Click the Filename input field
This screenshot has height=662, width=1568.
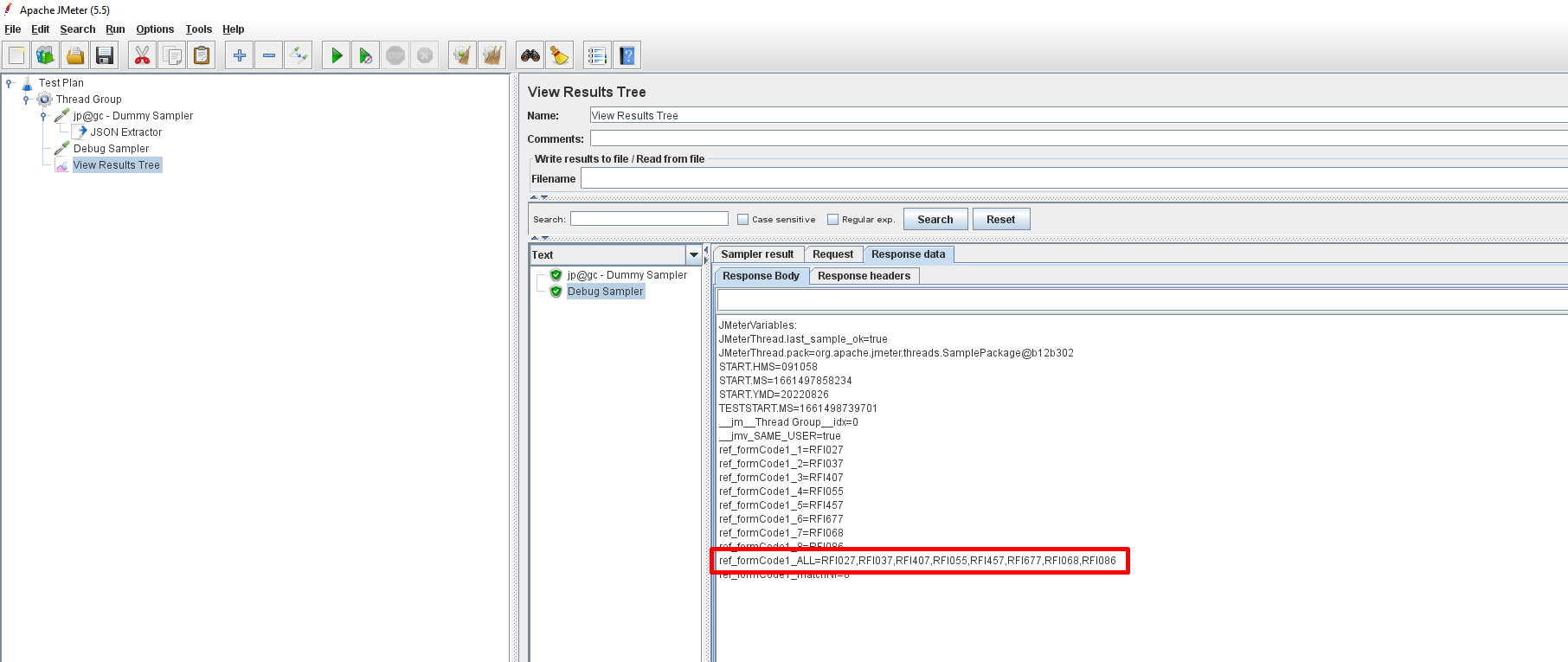point(1074,178)
